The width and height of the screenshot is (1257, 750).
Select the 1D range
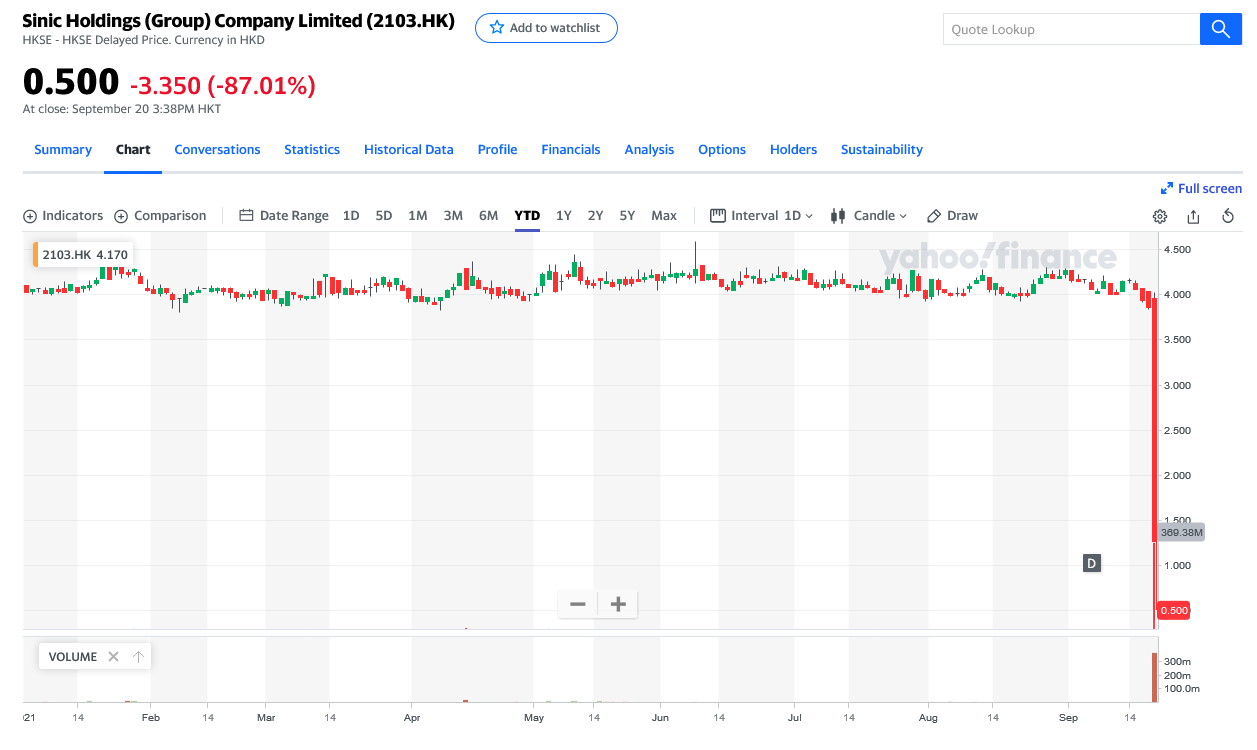click(x=351, y=215)
